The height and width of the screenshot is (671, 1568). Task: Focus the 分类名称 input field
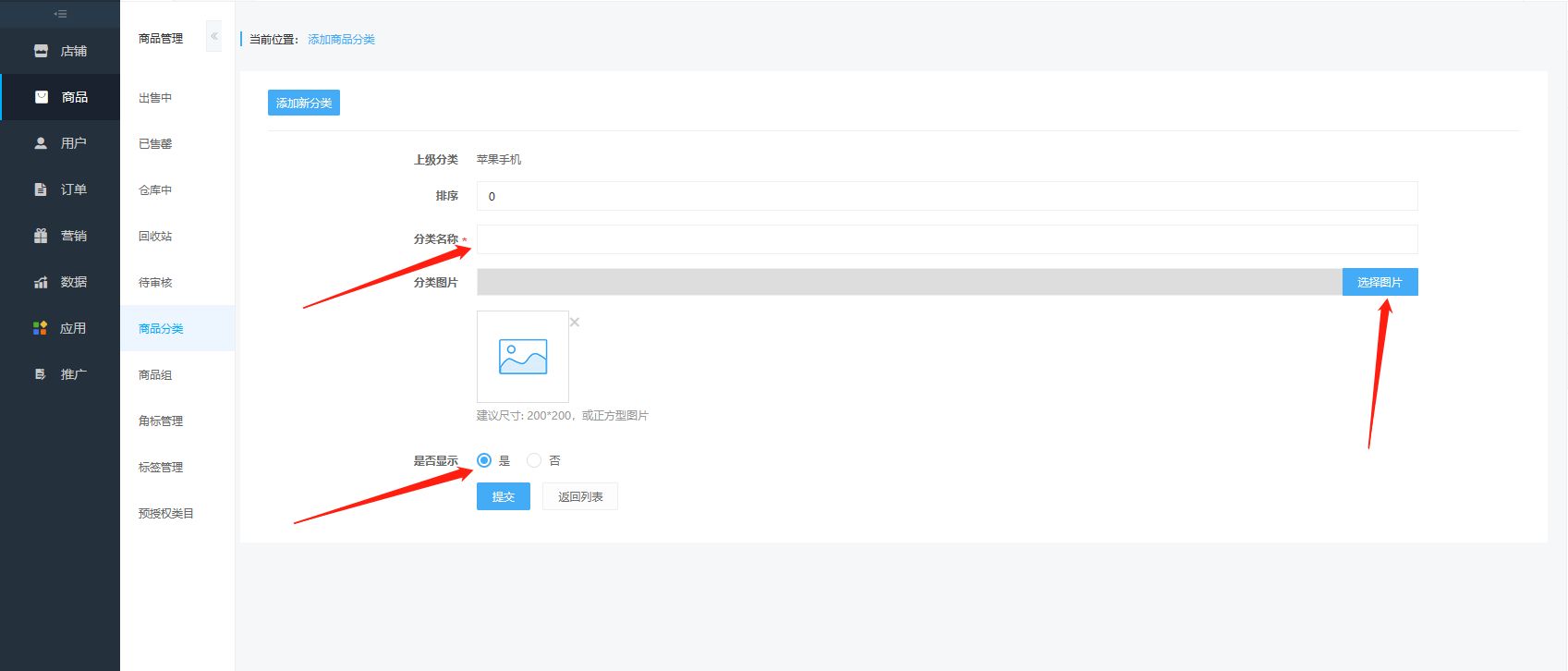(947, 239)
